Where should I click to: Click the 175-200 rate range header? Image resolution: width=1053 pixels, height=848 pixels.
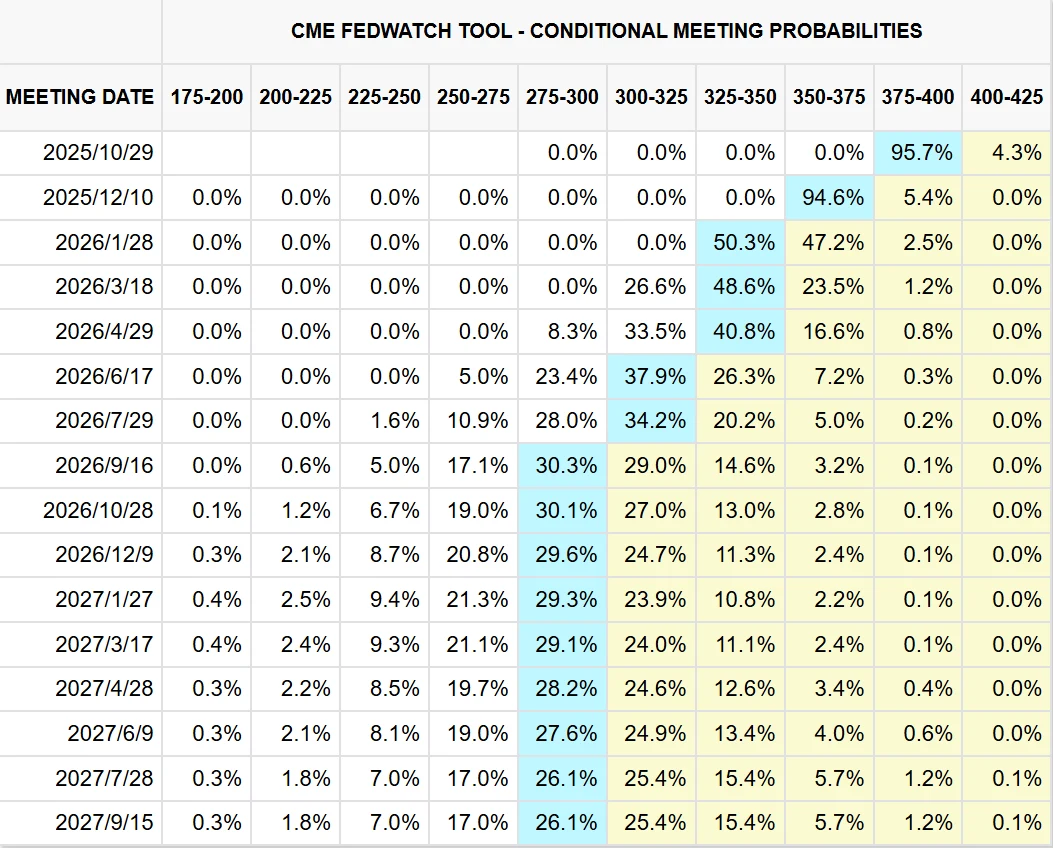[x=207, y=97]
